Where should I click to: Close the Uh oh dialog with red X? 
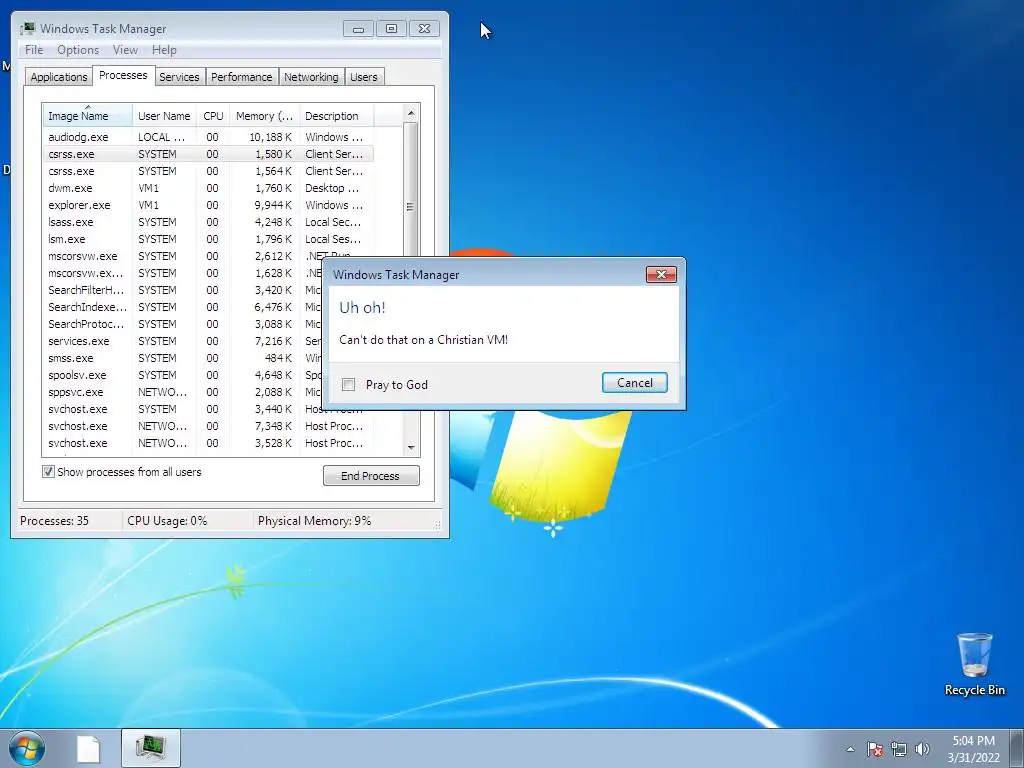coord(661,274)
